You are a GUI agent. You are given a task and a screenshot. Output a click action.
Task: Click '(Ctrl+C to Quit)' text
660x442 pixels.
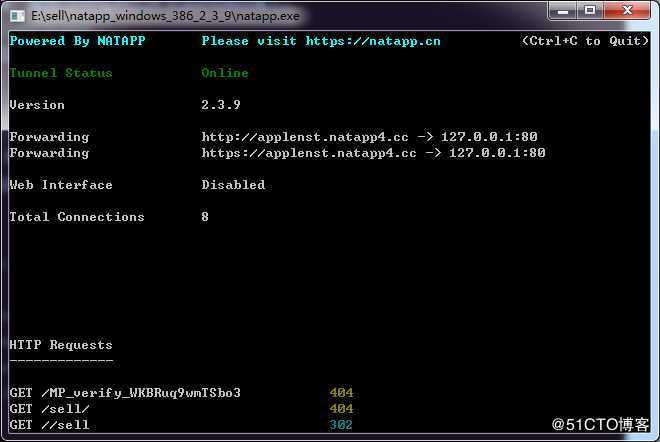point(585,41)
